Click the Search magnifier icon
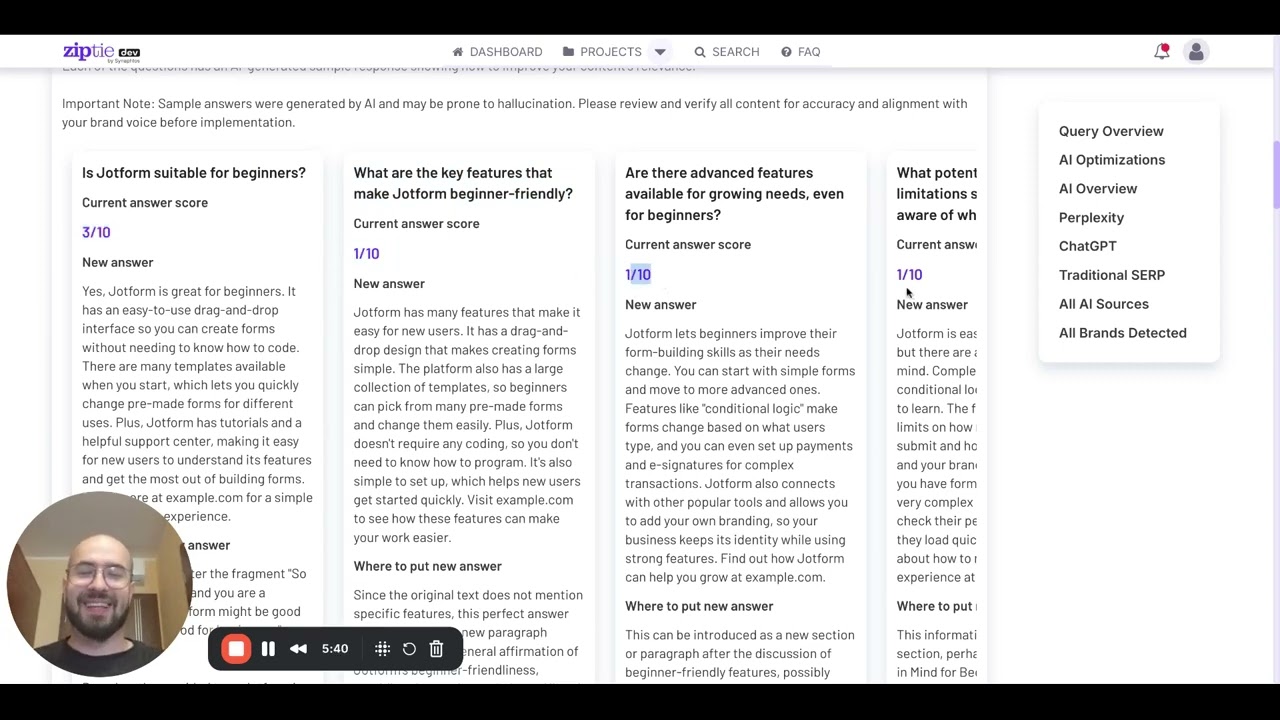 coord(700,52)
